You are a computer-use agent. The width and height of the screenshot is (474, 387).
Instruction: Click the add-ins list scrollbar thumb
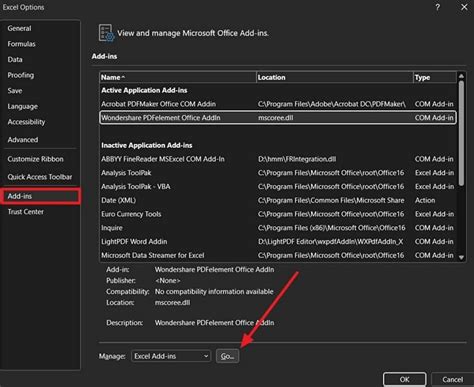(461, 133)
